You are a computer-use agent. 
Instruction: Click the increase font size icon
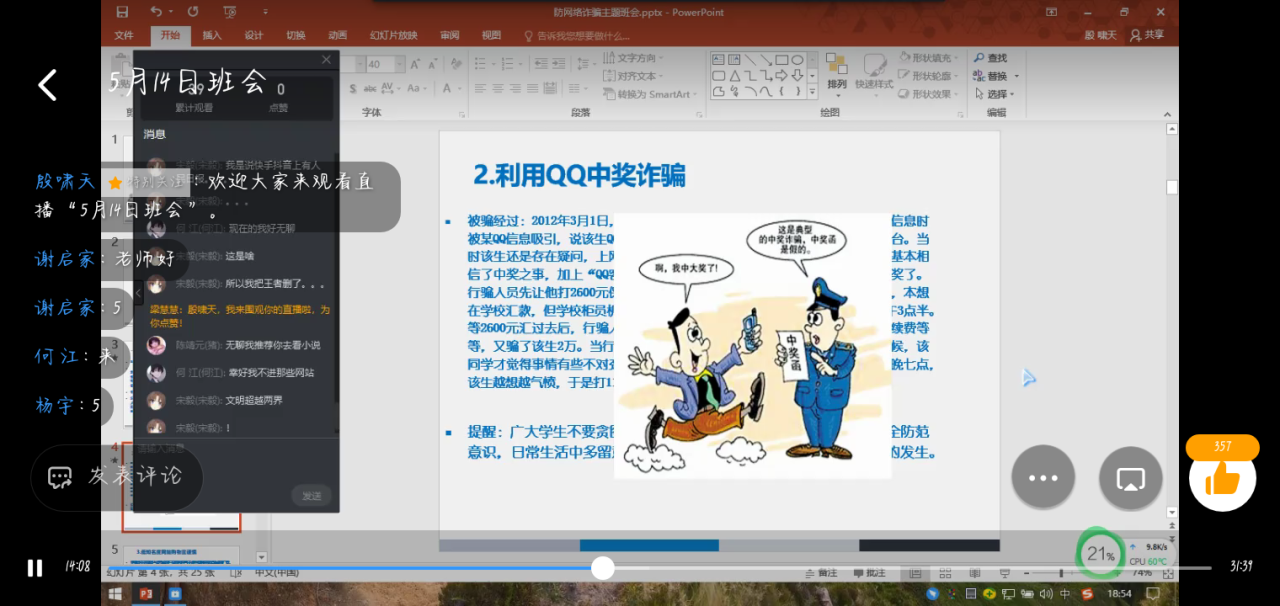[x=415, y=64]
